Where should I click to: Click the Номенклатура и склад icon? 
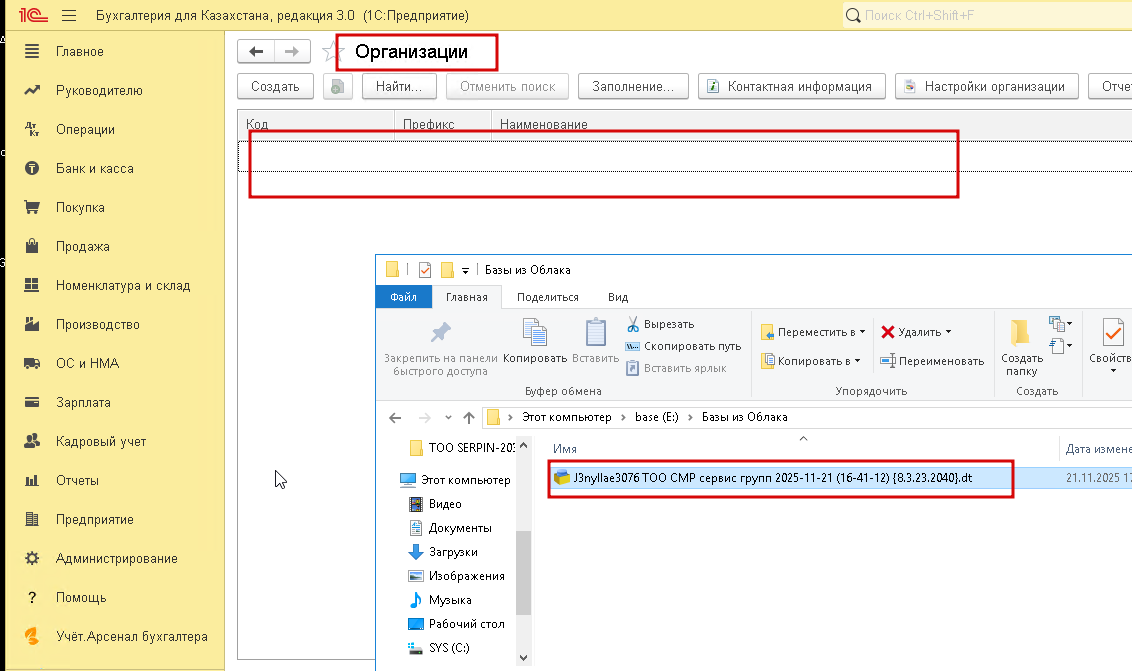32,285
